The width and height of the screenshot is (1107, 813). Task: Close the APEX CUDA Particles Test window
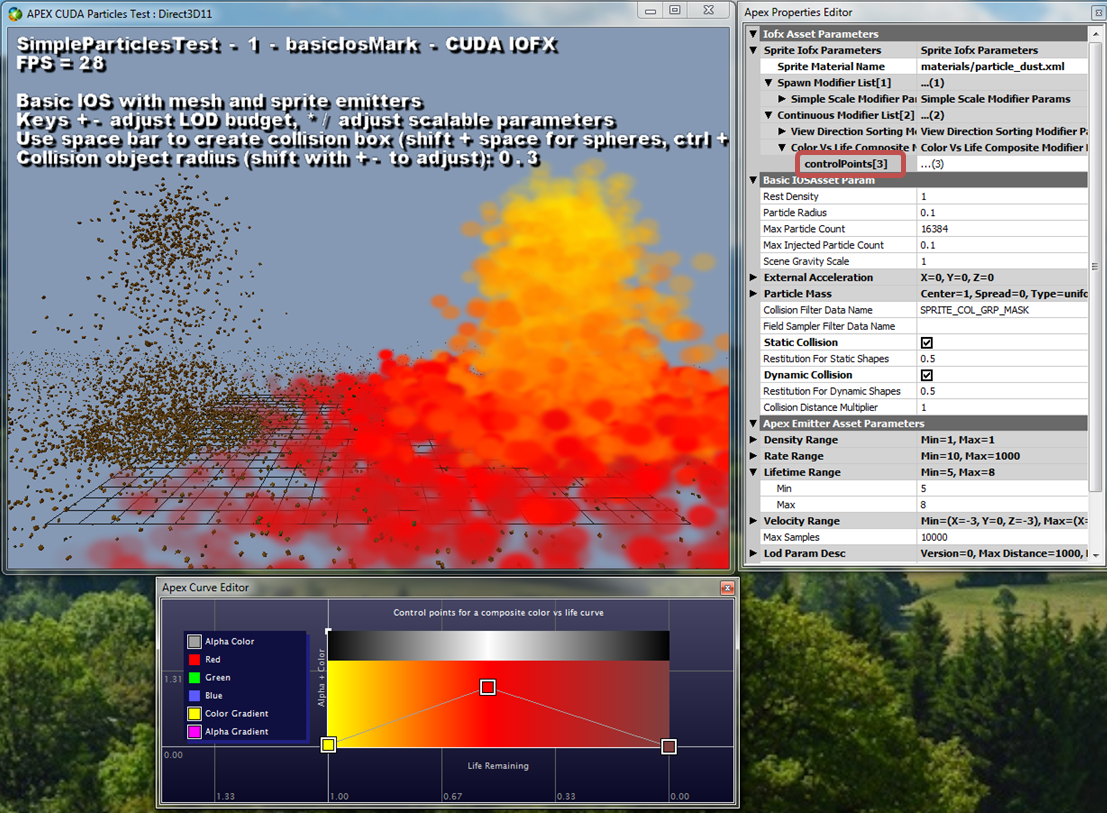[x=709, y=11]
